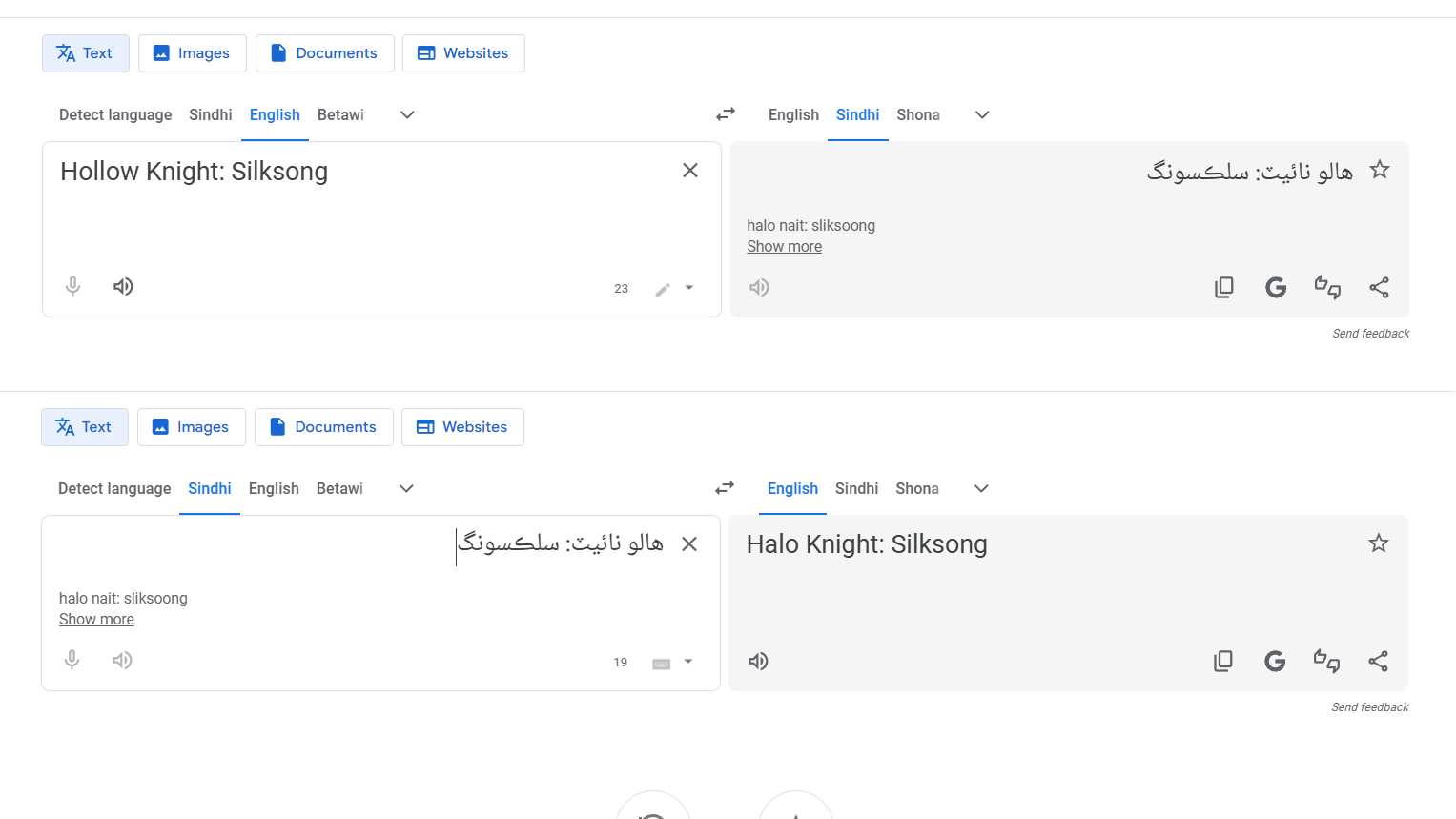Star the "Halo Knight: Silksong" translation
Image resolution: width=1456 pixels, height=819 pixels.
click(x=1378, y=543)
